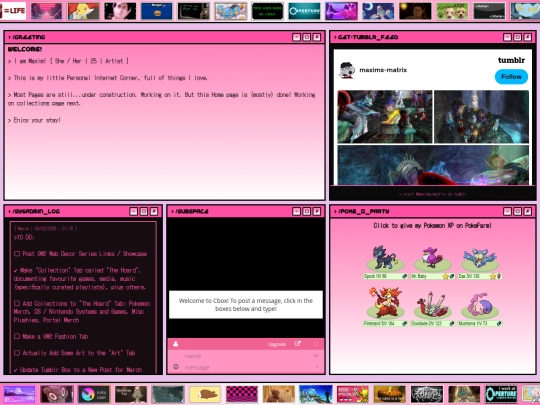The image size is (540, 405).
Task: Click the Delphox sprite named Firebrand
Action: click(x=384, y=302)
